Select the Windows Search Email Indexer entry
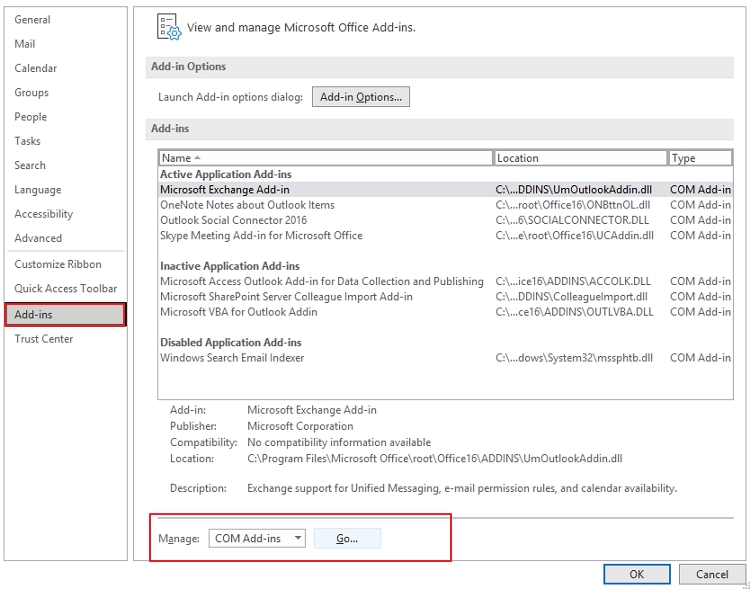 (232, 358)
